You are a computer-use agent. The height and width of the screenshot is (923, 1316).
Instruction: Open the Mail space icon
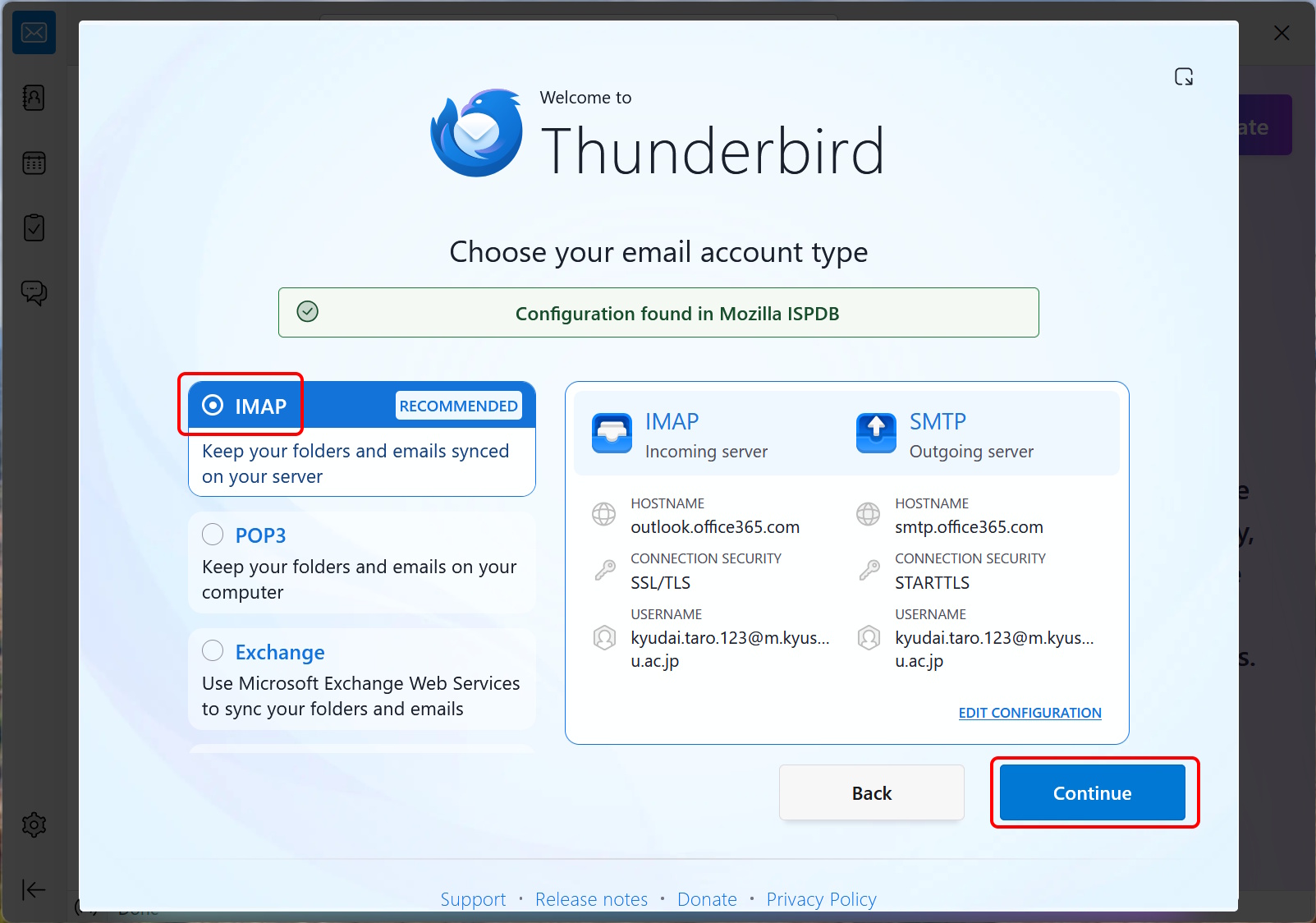(x=34, y=33)
